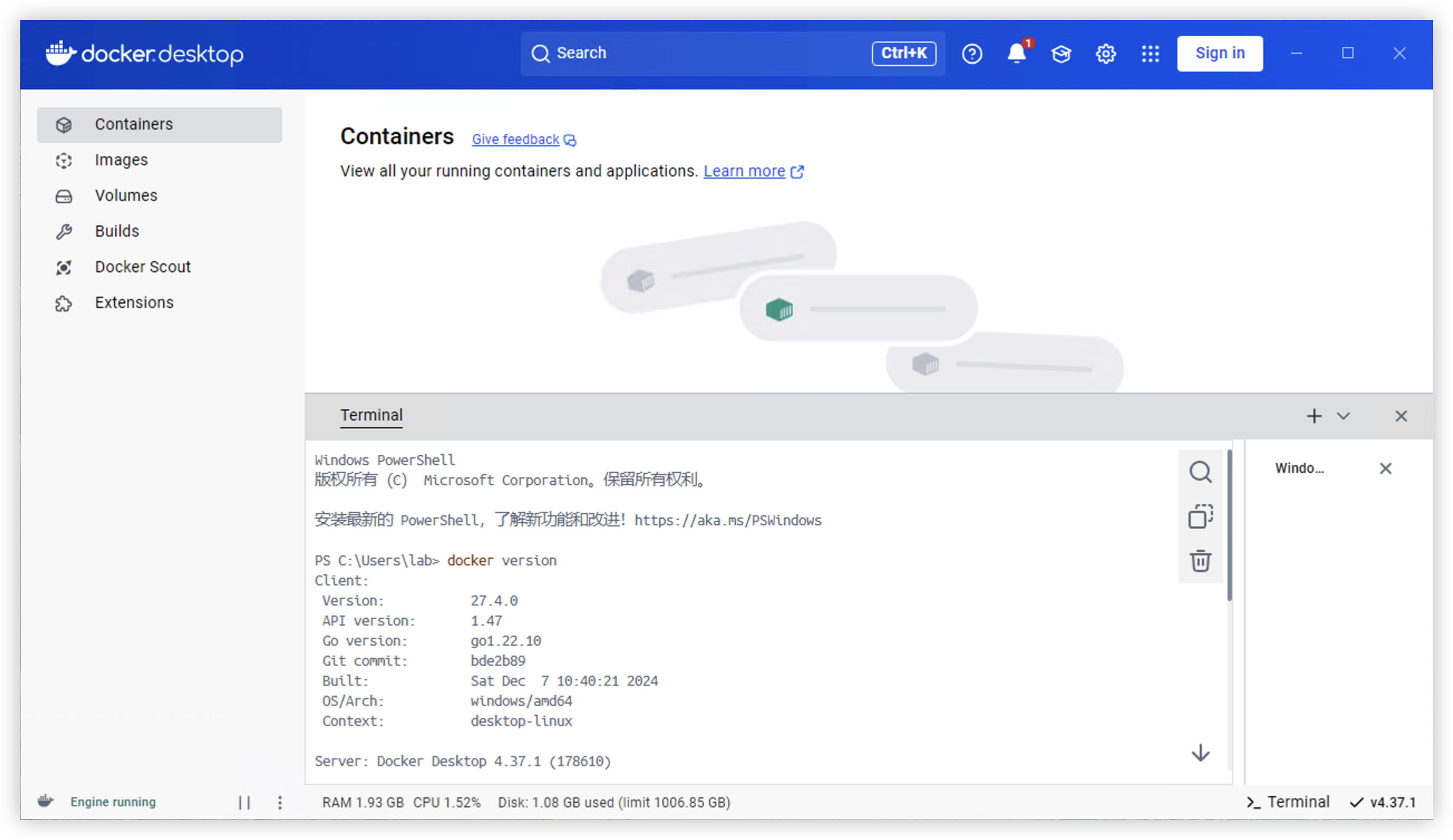Screen dimensions: 1453x840
Task: Click Disk 1.08 GB used status
Action: [614, 803]
